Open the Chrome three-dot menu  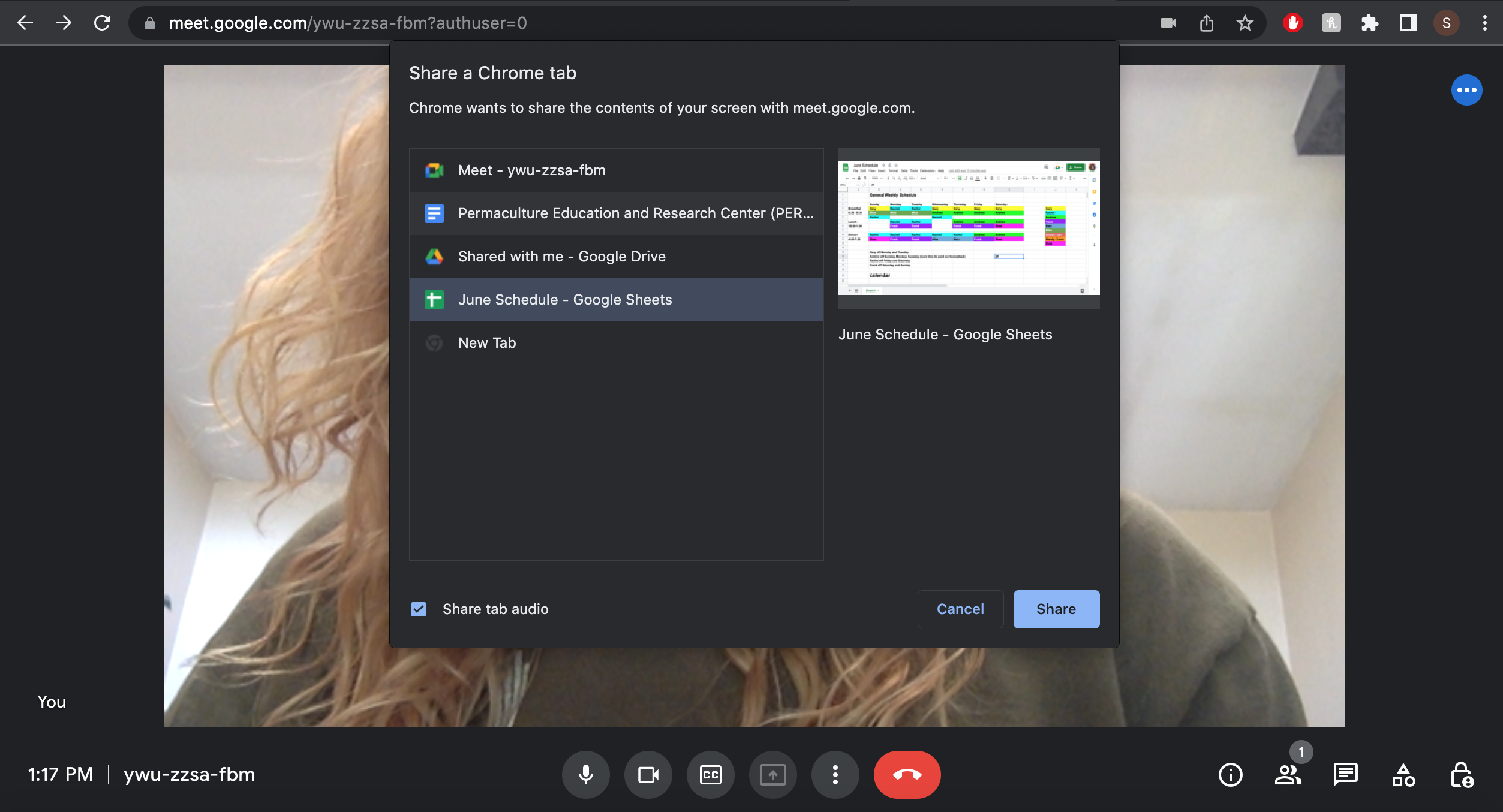(x=1484, y=23)
